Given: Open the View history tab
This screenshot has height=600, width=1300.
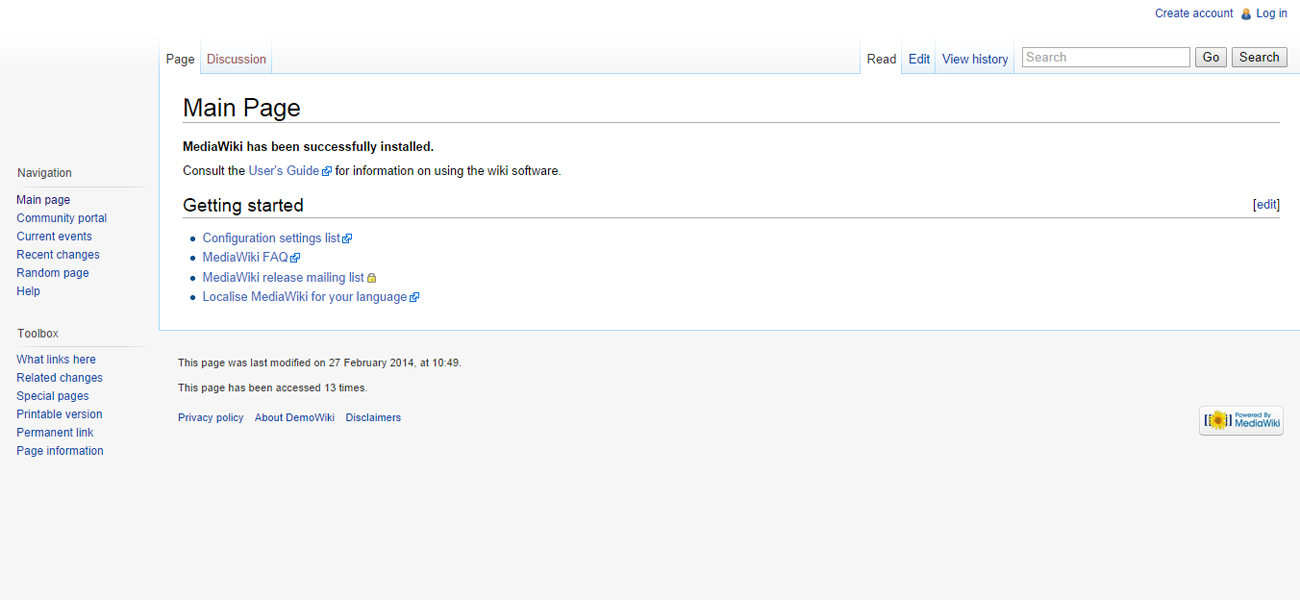Looking at the screenshot, I should (975, 59).
